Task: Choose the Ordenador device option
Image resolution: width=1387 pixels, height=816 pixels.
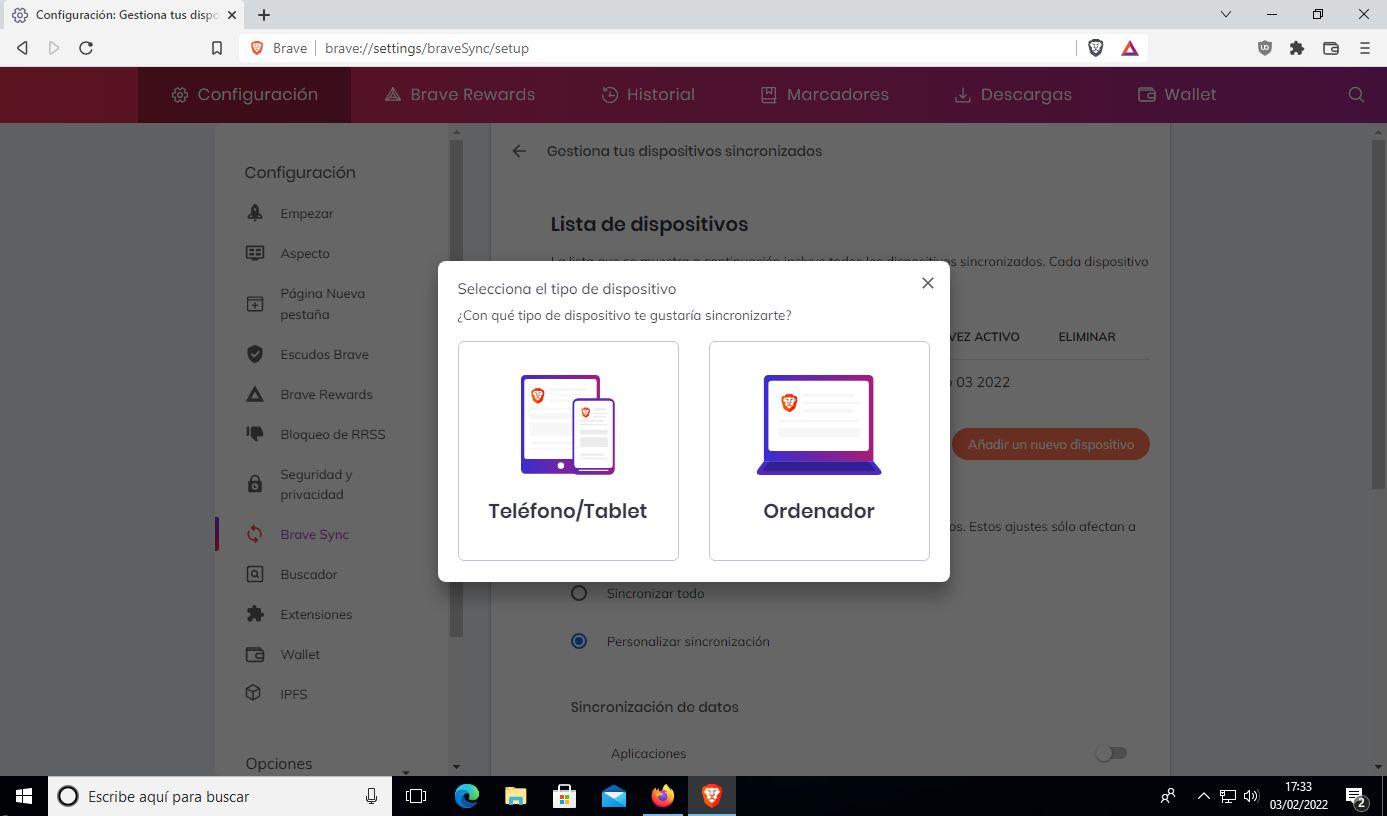Action: [x=819, y=451]
